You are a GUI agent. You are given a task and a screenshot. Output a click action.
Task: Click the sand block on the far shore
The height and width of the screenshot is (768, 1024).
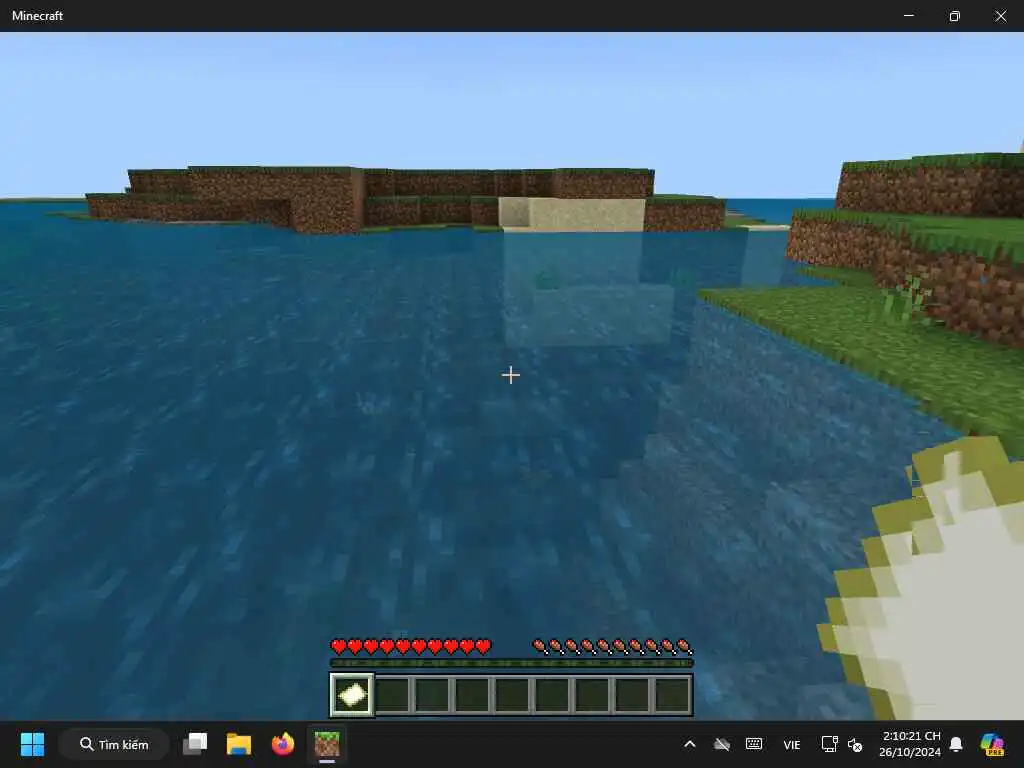(572, 214)
